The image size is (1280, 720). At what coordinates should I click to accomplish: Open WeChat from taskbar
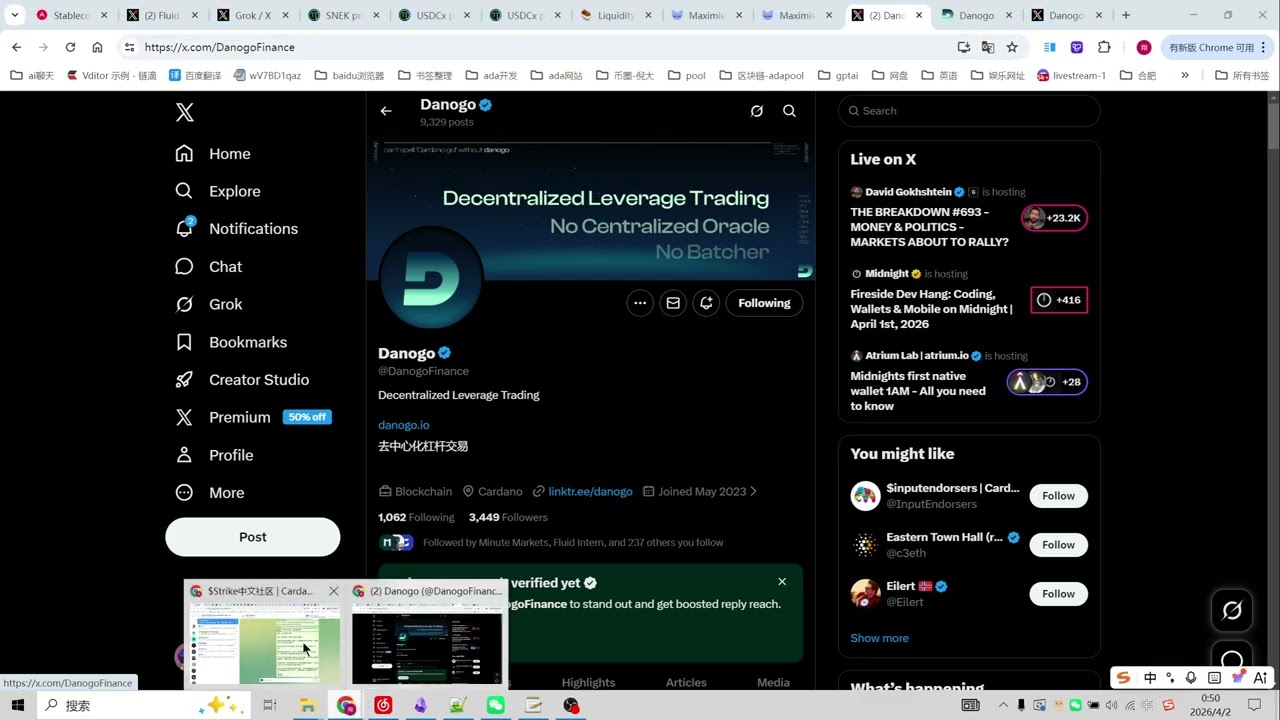496,705
